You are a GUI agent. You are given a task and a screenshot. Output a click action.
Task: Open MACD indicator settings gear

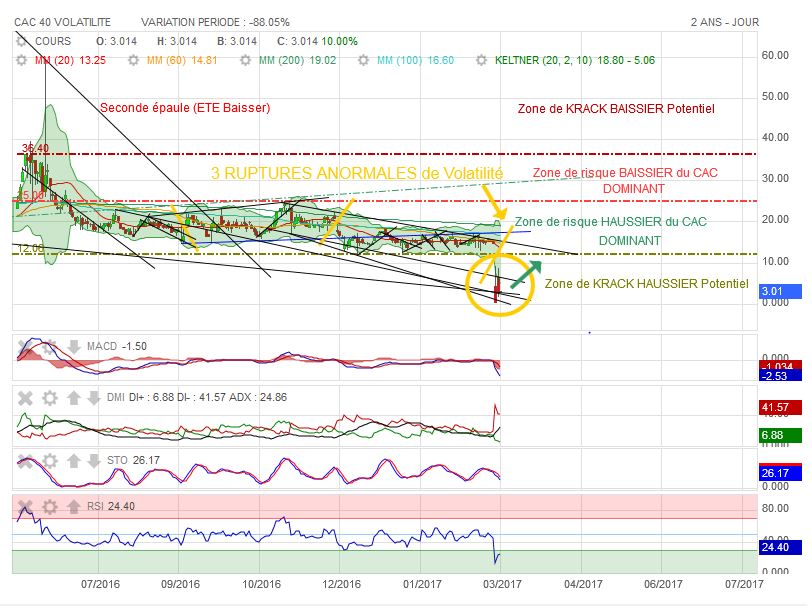point(49,346)
